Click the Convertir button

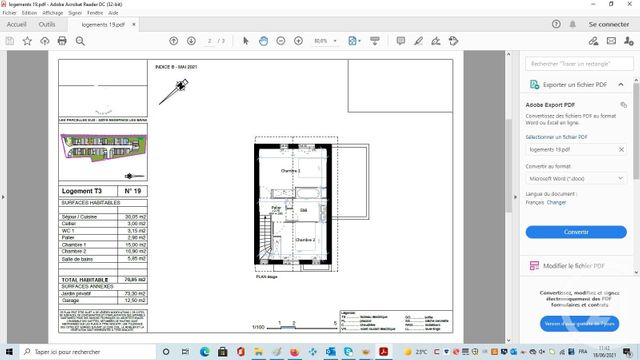pos(576,232)
